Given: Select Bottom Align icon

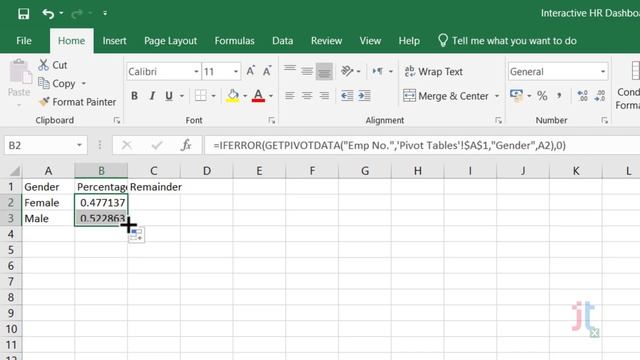Looking at the screenshot, I should pos(324,71).
